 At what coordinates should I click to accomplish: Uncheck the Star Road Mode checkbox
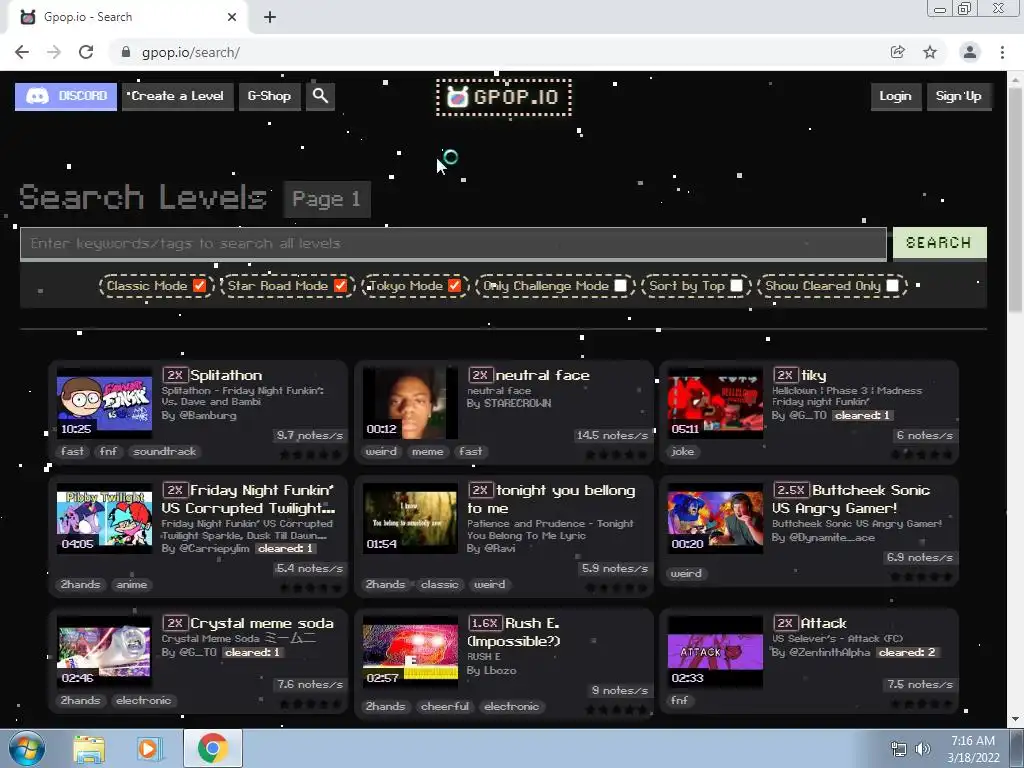pos(340,286)
